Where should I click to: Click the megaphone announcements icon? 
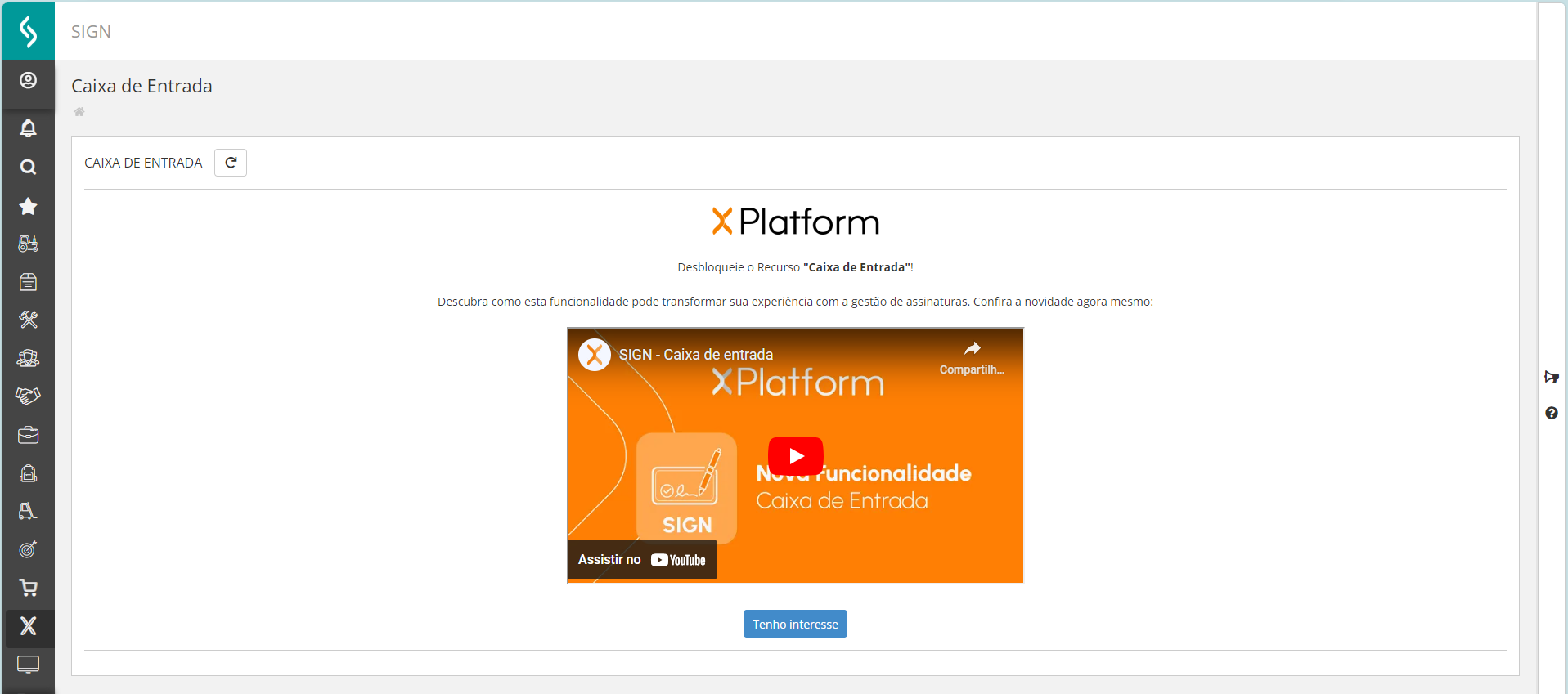point(1552,377)
